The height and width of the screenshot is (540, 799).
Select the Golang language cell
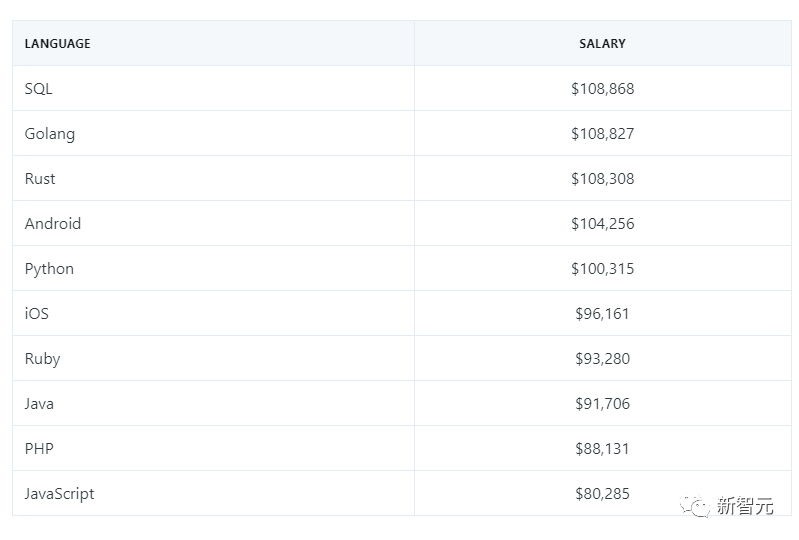[50, 134]
